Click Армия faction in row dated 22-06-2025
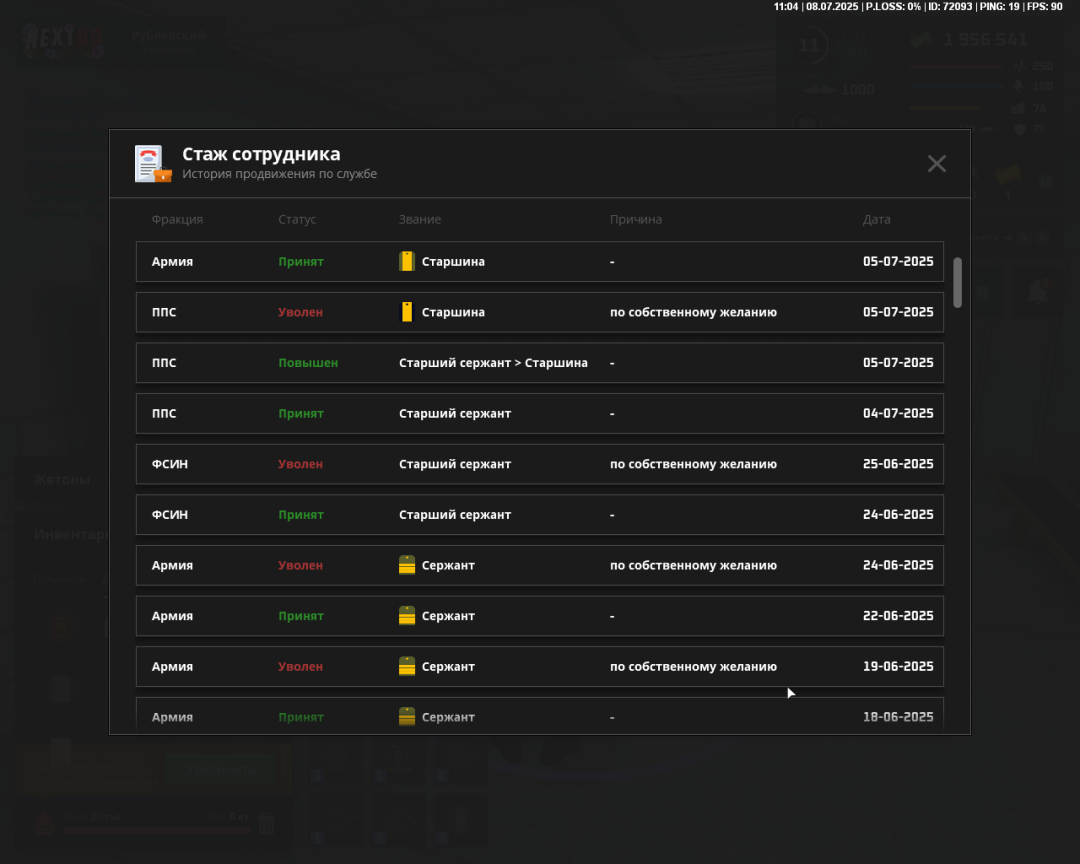Viewport: 1080px width, 864px height. coord(172,616)
